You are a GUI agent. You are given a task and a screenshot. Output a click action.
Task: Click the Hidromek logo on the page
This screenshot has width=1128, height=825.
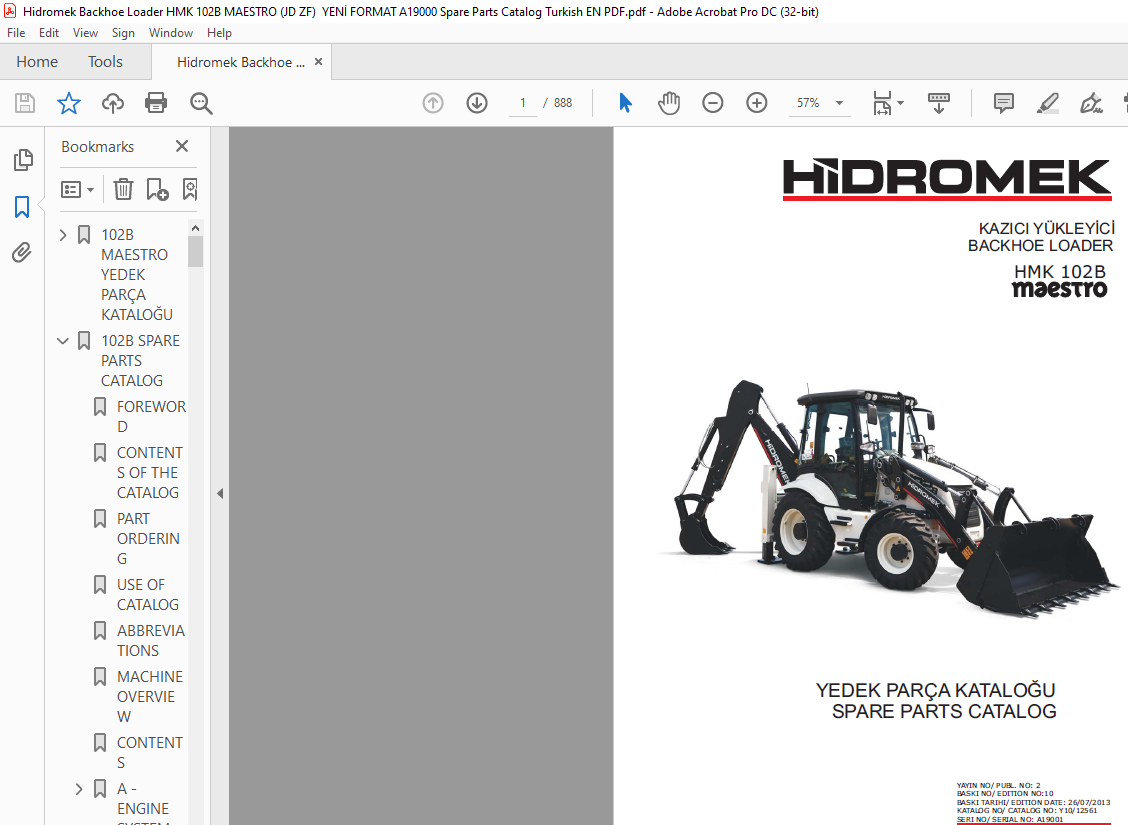coord(947,178)
